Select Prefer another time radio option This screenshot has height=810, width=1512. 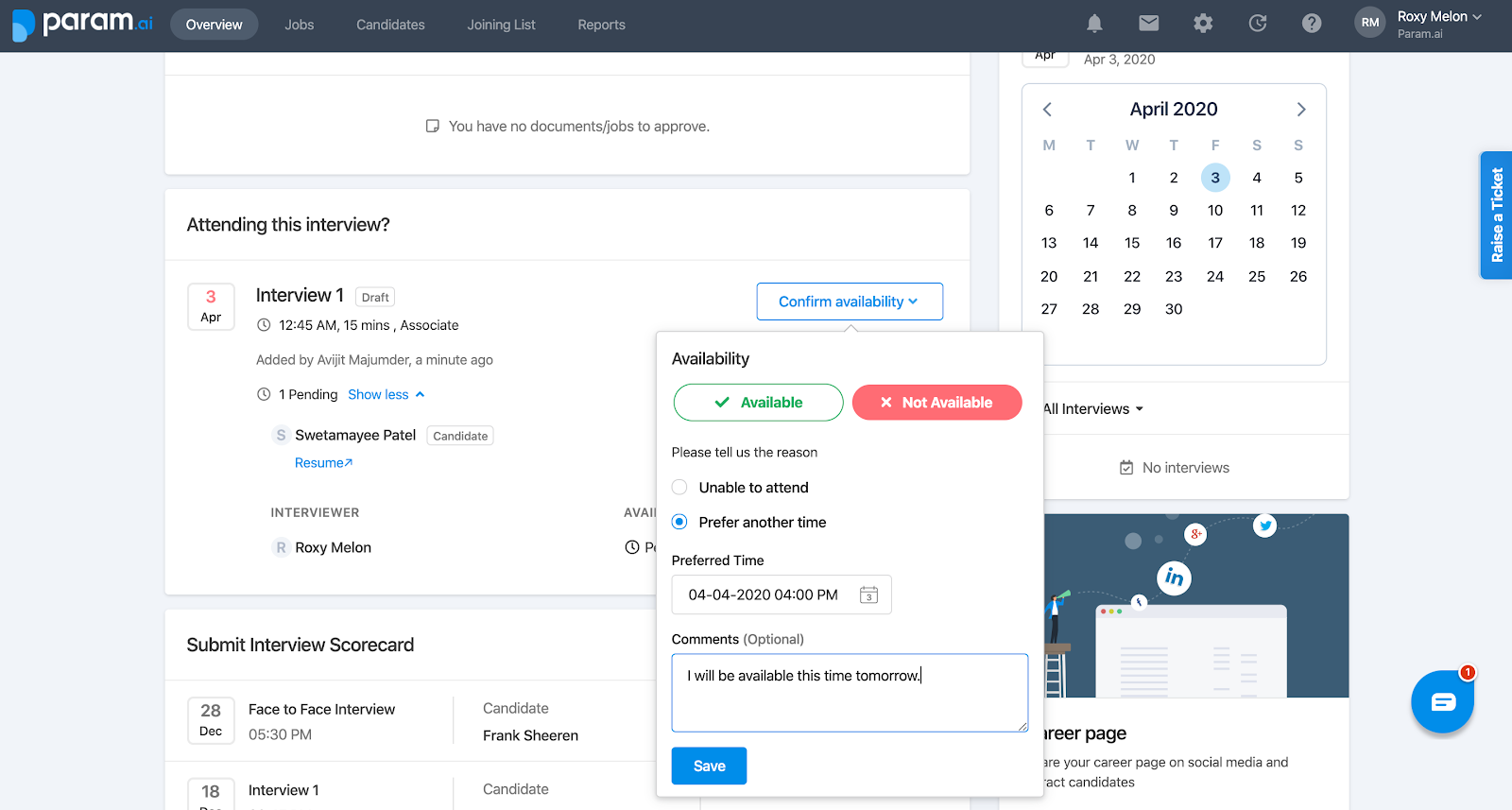click(x=679, y=522)
